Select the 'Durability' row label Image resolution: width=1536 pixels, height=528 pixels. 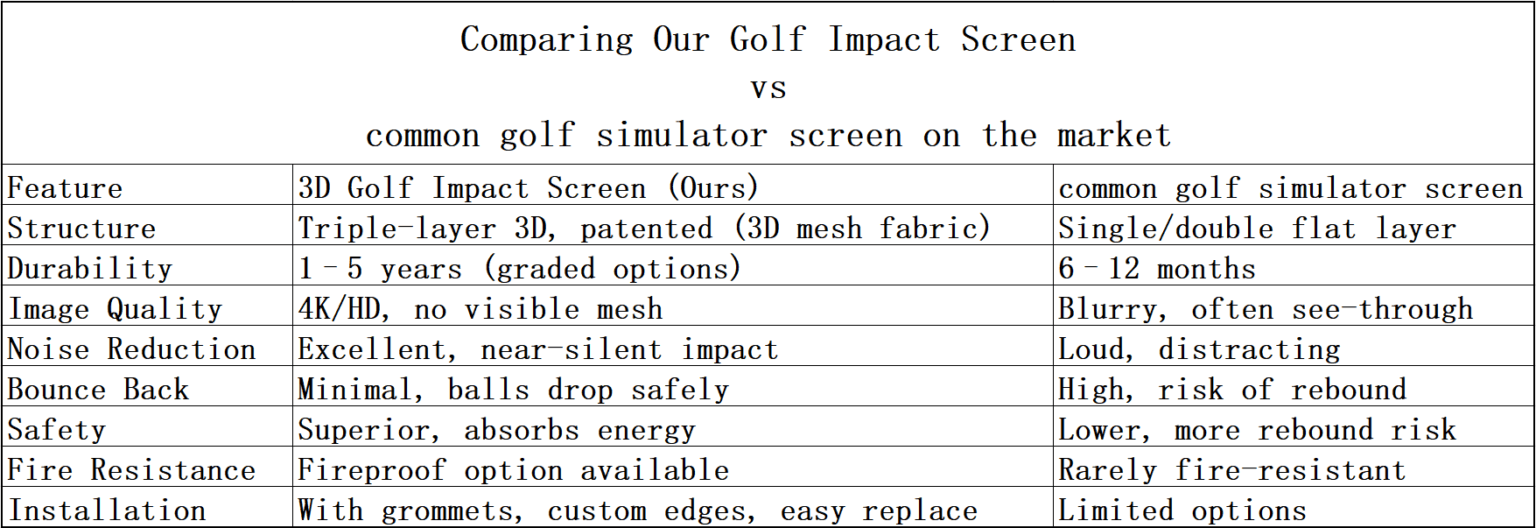(90, 268)
